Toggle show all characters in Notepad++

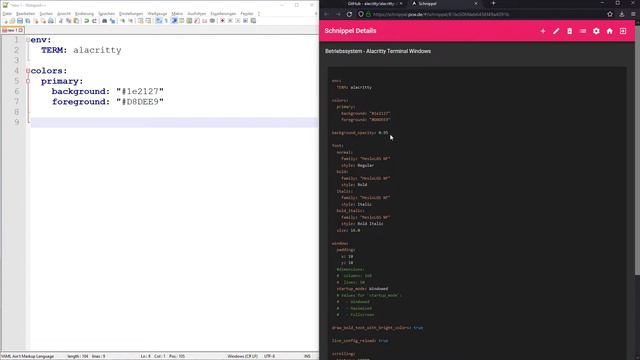166,20
